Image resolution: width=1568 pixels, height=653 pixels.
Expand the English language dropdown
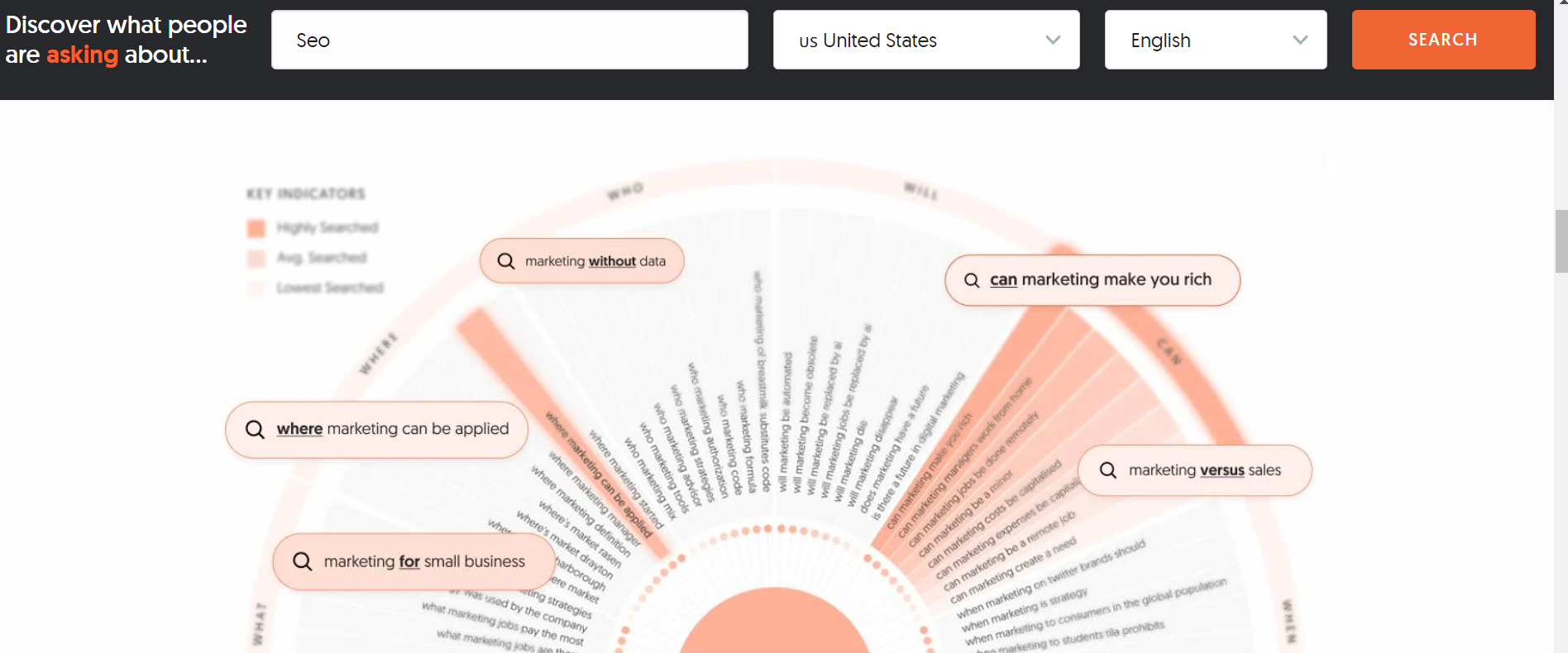1215,40
